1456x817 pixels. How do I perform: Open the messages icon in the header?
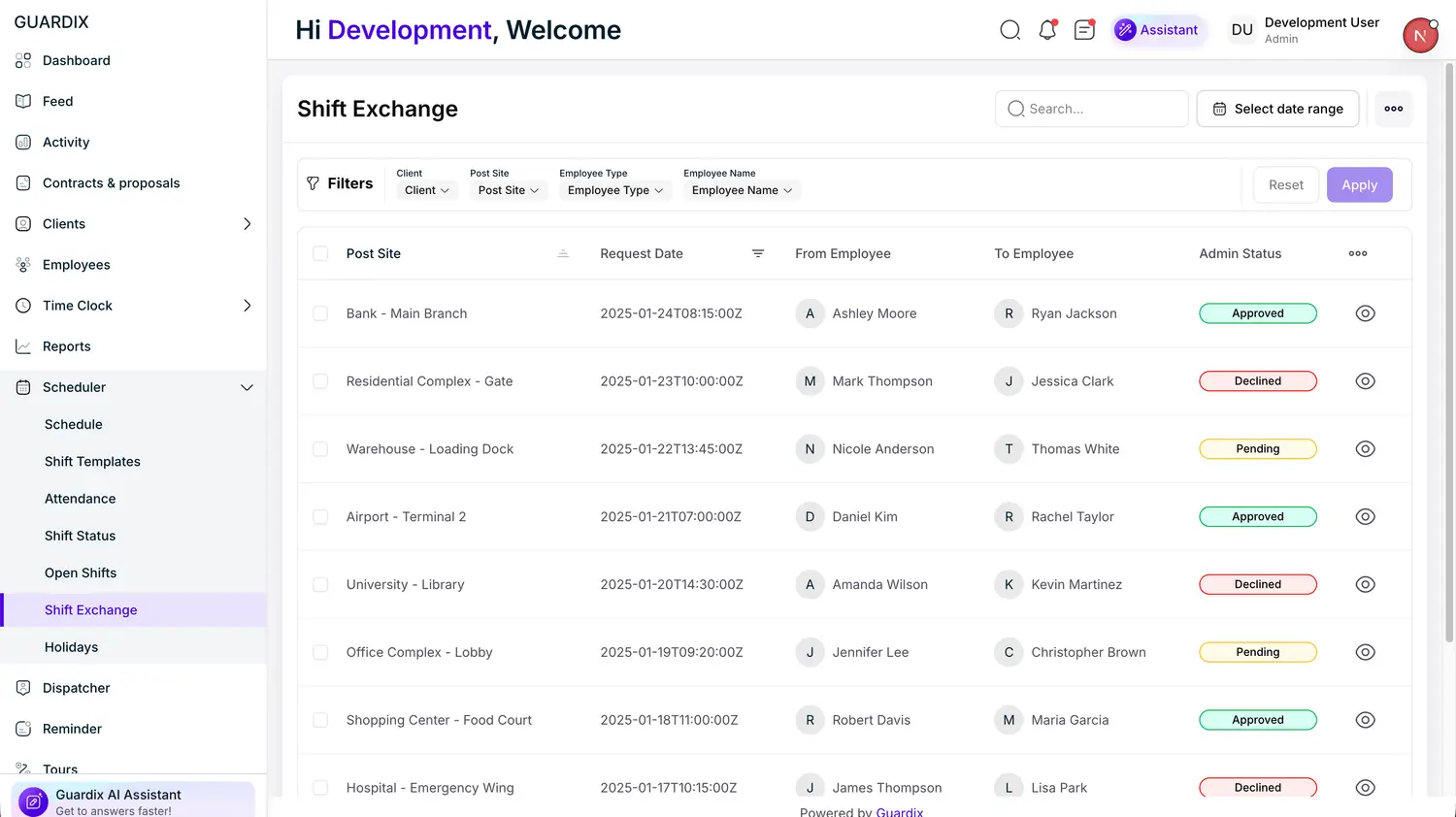[1084, 30]
